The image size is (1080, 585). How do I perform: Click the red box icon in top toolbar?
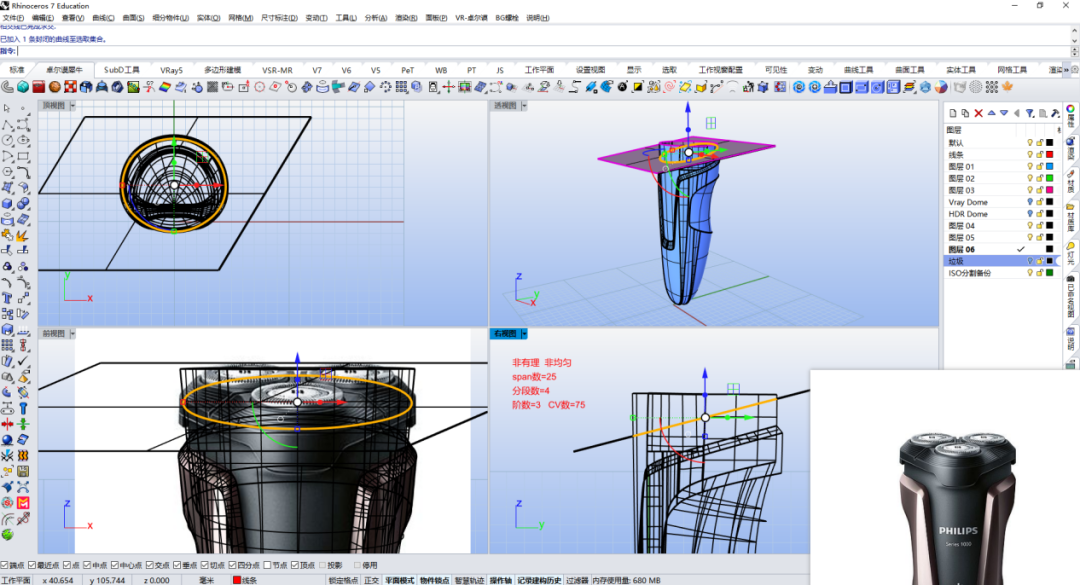pyautogui.click(x=39, y=87)
